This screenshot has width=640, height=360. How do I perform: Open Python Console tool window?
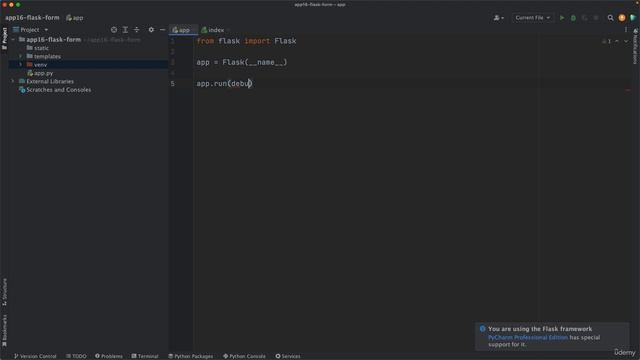244,356
